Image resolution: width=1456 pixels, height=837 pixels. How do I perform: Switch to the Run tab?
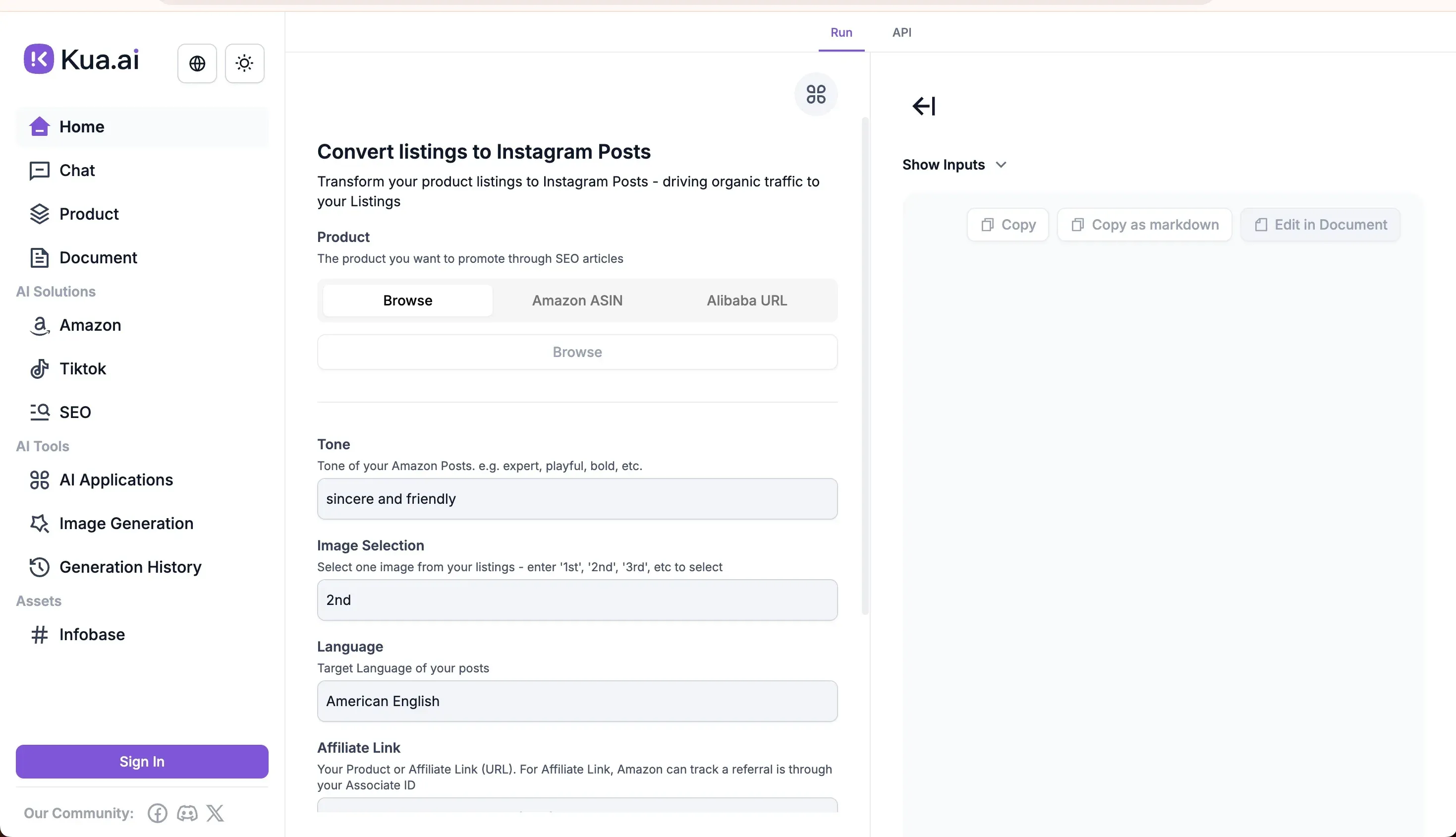click(x=841, y=32)
